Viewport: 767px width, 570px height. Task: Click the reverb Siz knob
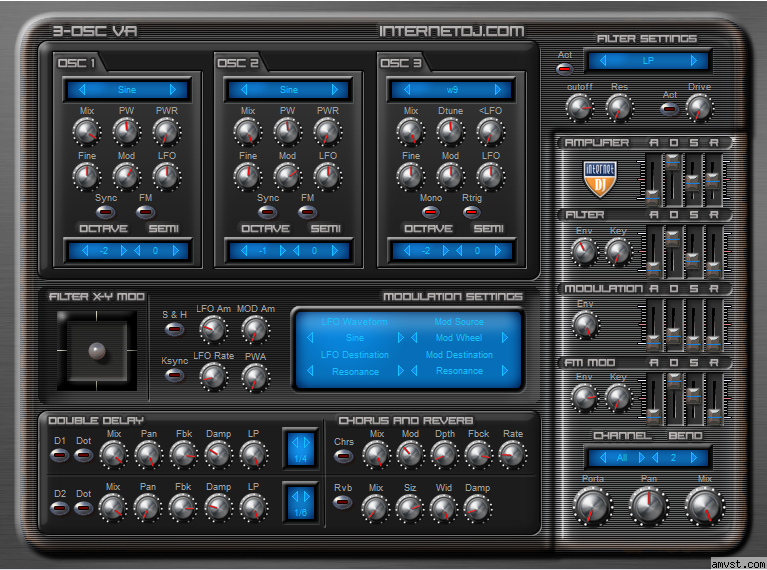click(409, 509)
